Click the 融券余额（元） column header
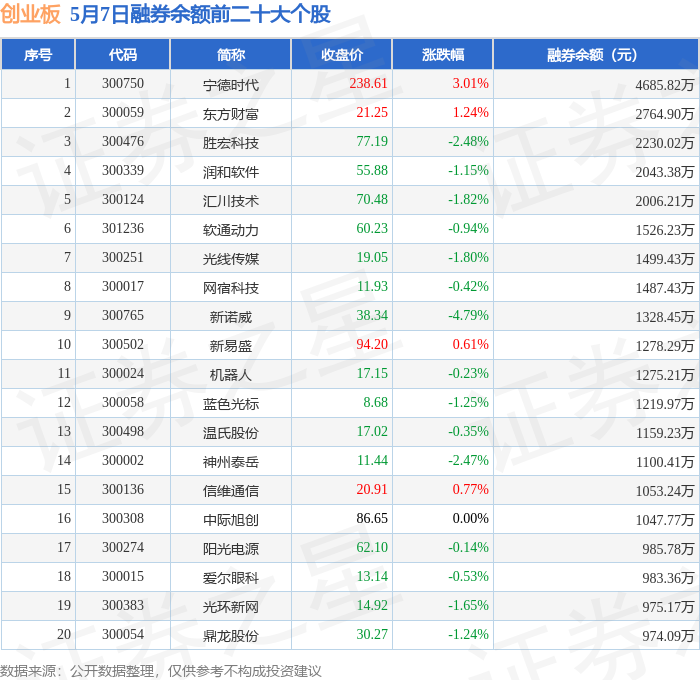The width and height of the screenshot is (700, 680). pos(596,54)
